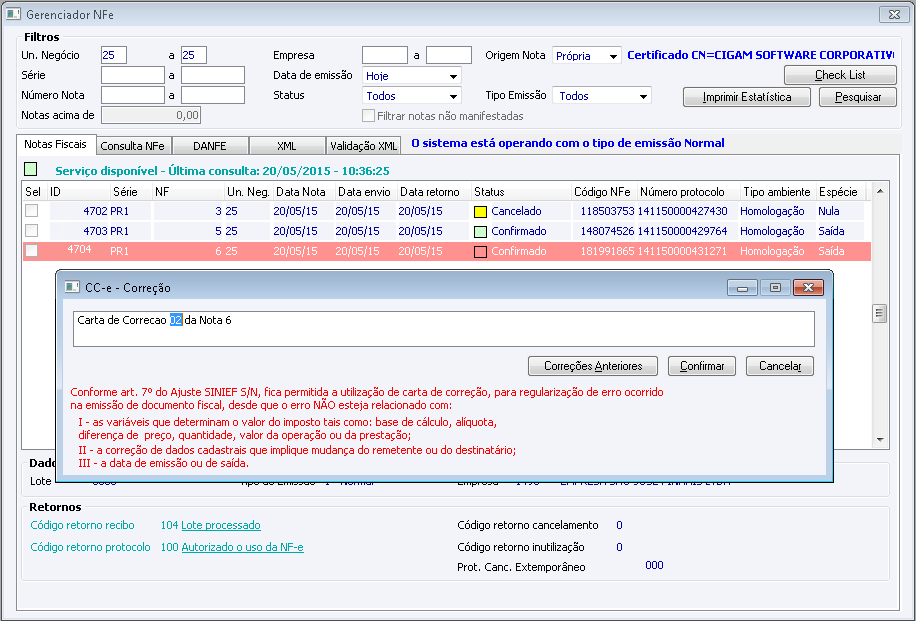This screenshot has height=621, width=916.
Task: Cancel the correction letter dialog
Action: coord(780,366)
